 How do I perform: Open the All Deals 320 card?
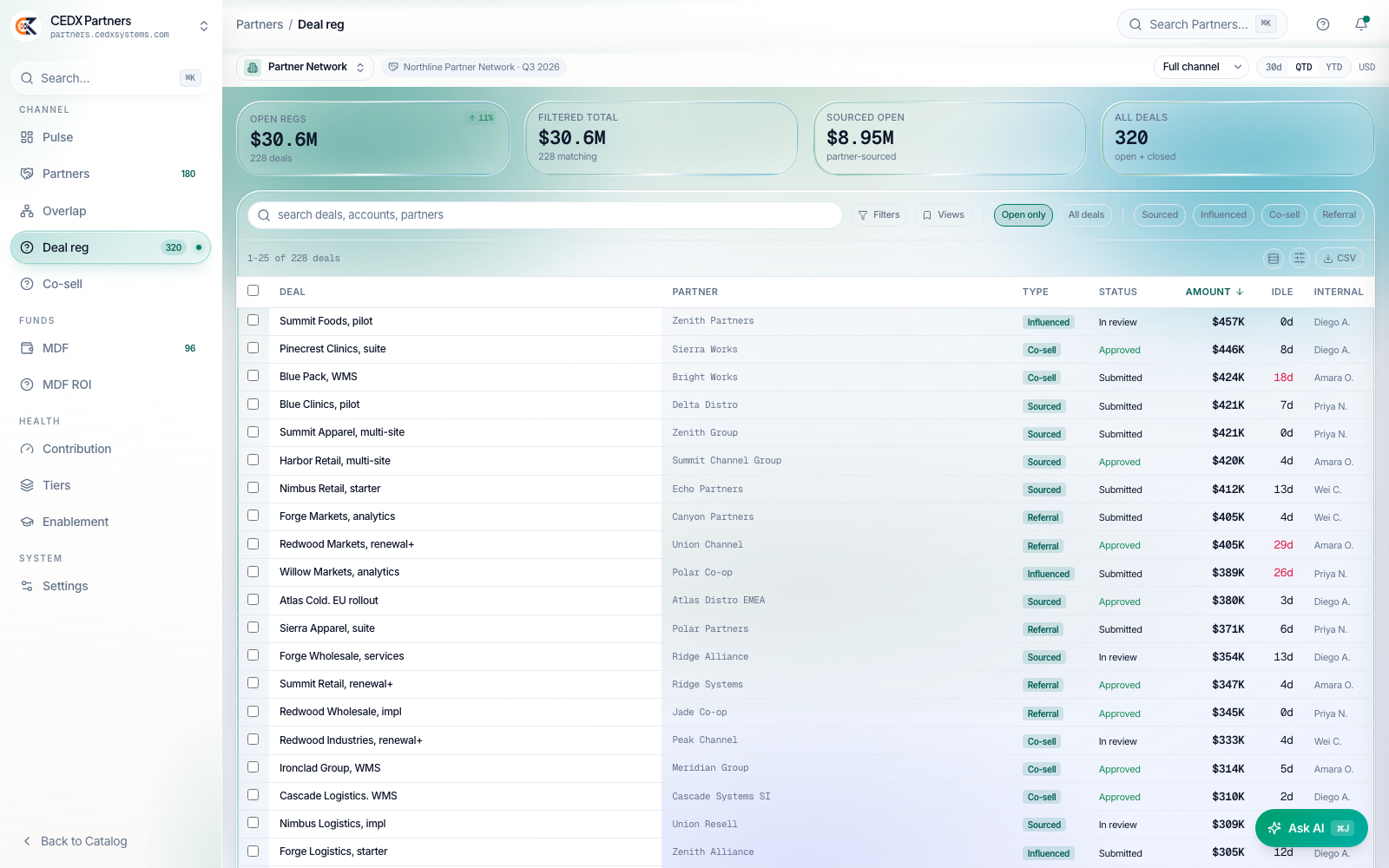1238,139
